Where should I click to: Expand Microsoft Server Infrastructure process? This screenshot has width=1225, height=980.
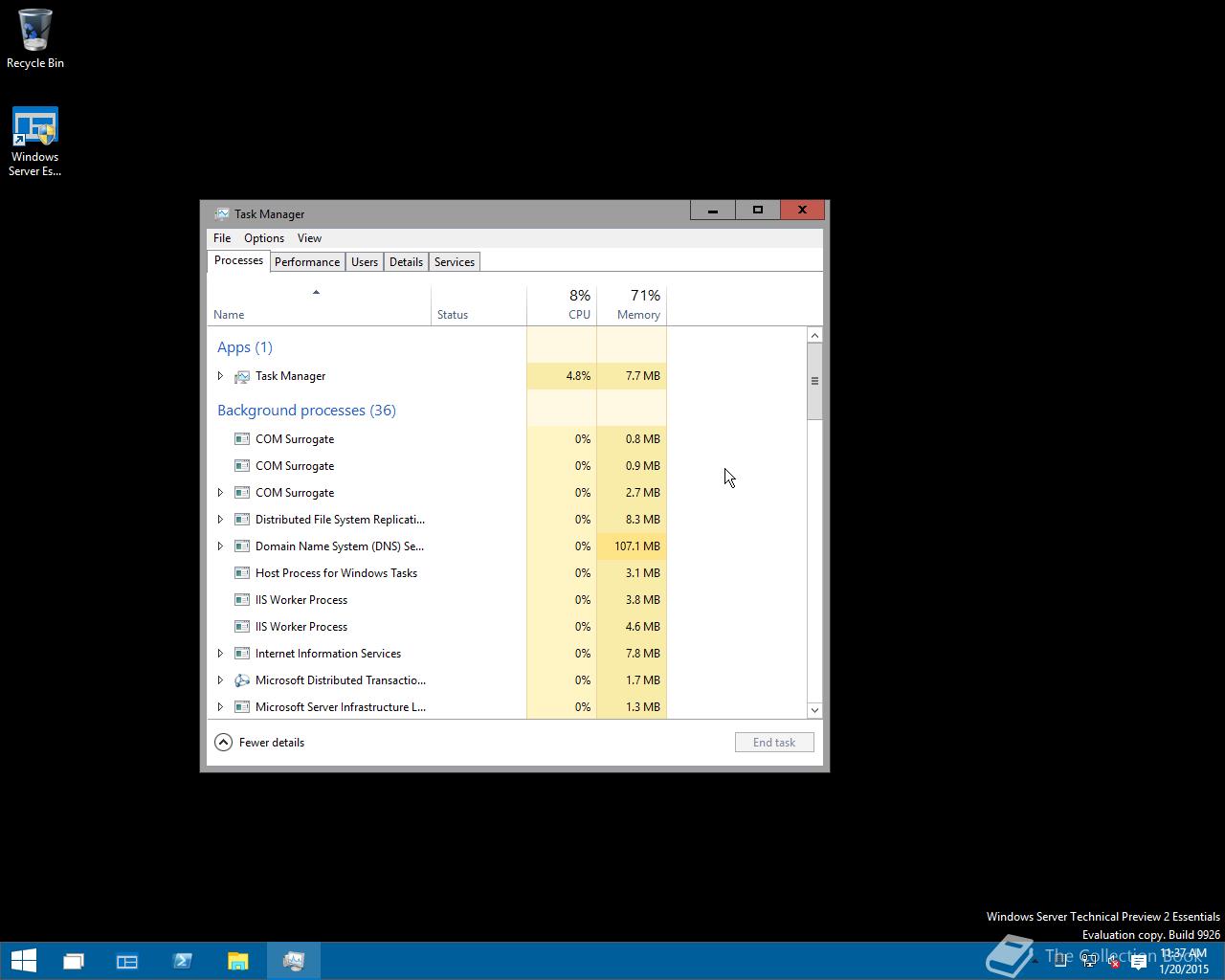coord(220,707)
